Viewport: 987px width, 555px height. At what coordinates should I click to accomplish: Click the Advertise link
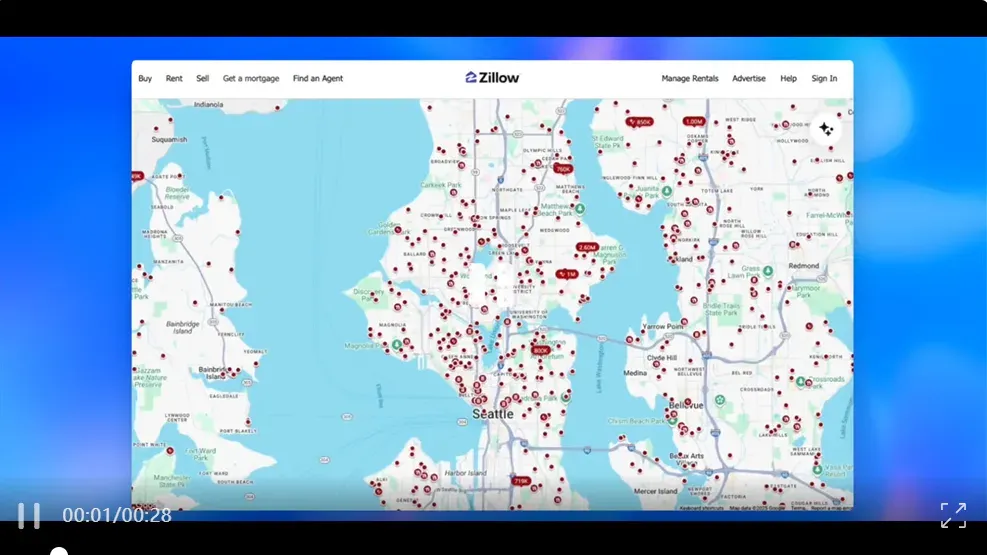pyautogui.click(x=748, y=79)
